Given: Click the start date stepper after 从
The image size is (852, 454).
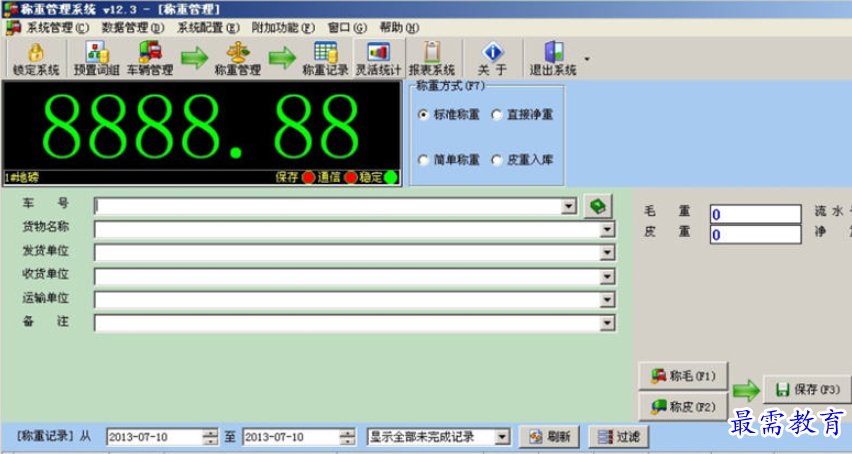Looking at the screenshot, I should point(210,437).
